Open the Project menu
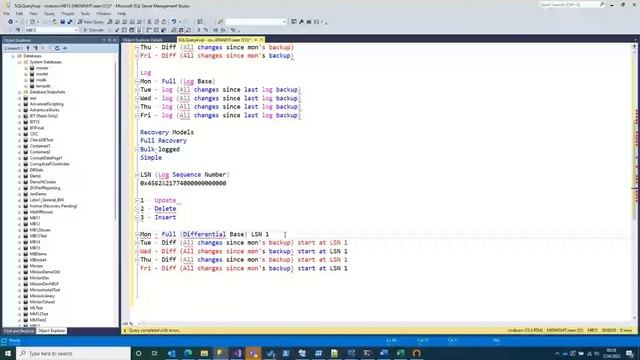The width and height of the screenshot is (640, 360). pos(68,13)
